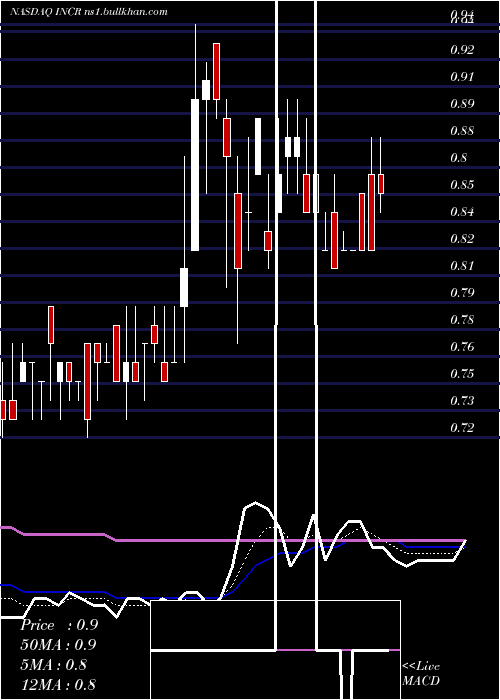Click the 0.82 price axis label
Viewport: 500px width, 700px height.
click(462, 239)
